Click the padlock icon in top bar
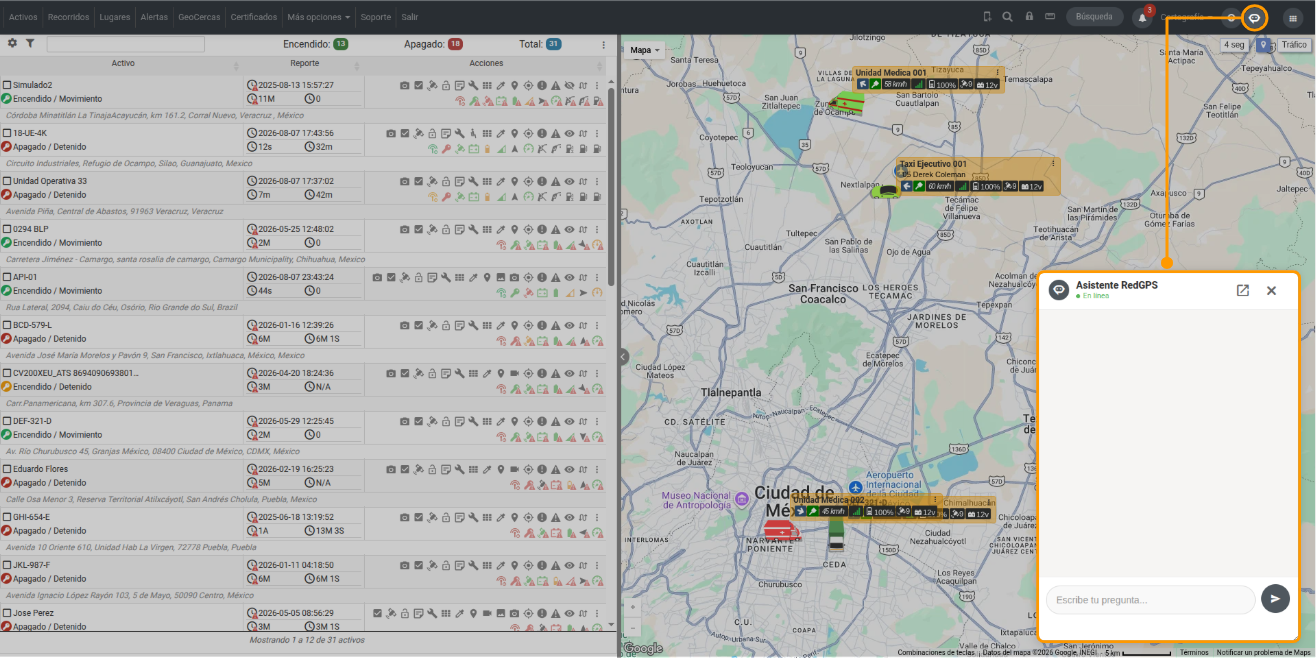This screenshot has width=1316, height=658. [x=1029, y=17]
